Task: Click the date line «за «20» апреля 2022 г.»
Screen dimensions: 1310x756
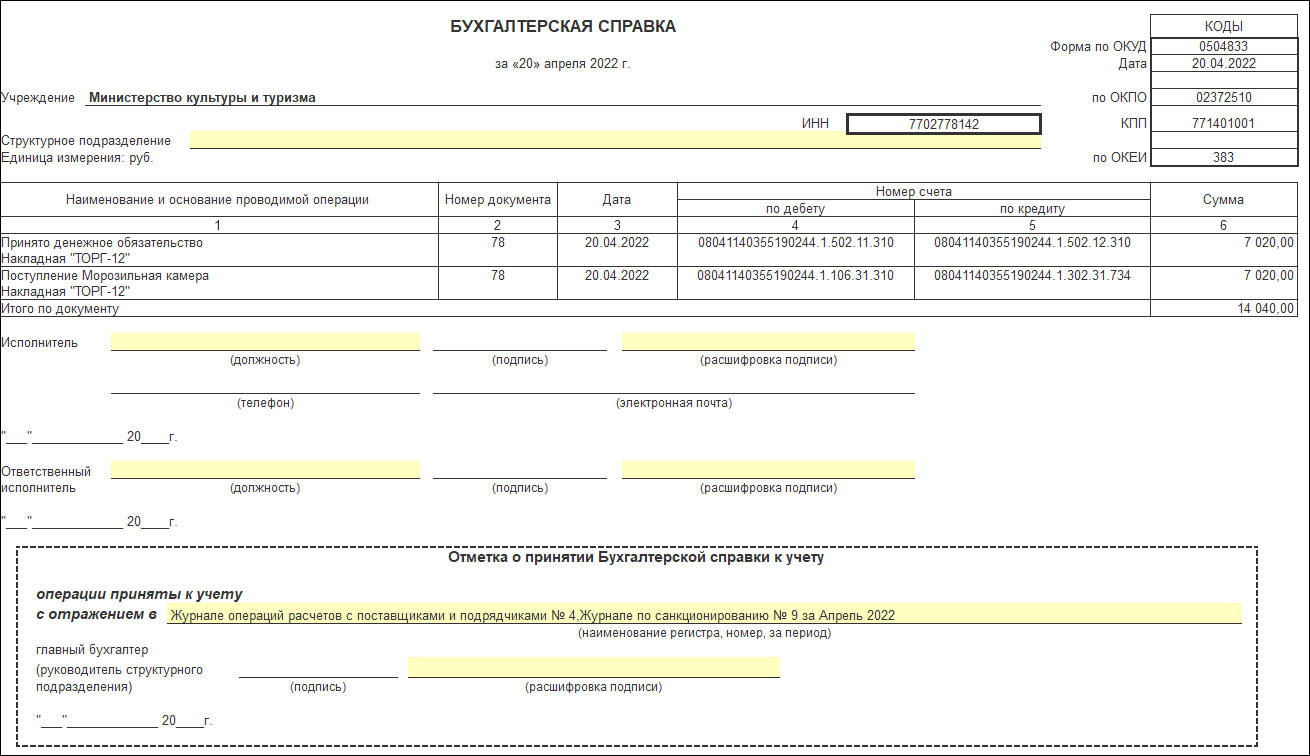Action: point(563,64)
